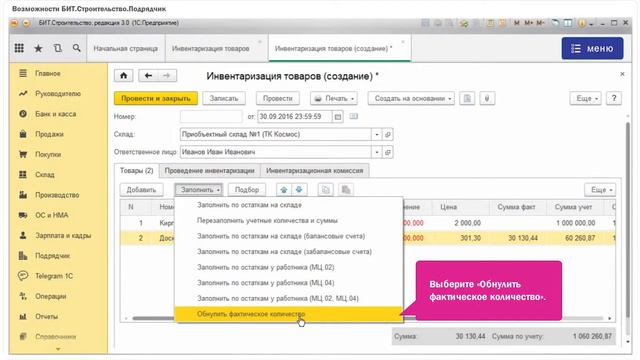
Task: Go back with the left arrow
Action: click(148, 76)
